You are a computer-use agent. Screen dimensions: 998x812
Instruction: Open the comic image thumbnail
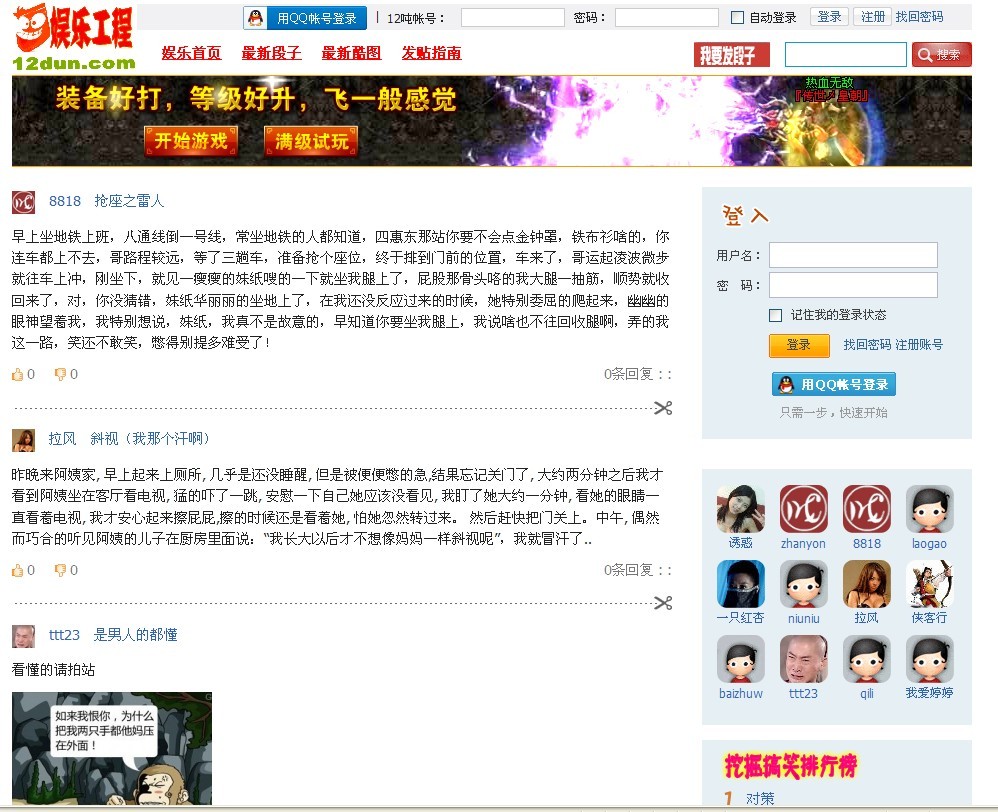tap(112, 748)
